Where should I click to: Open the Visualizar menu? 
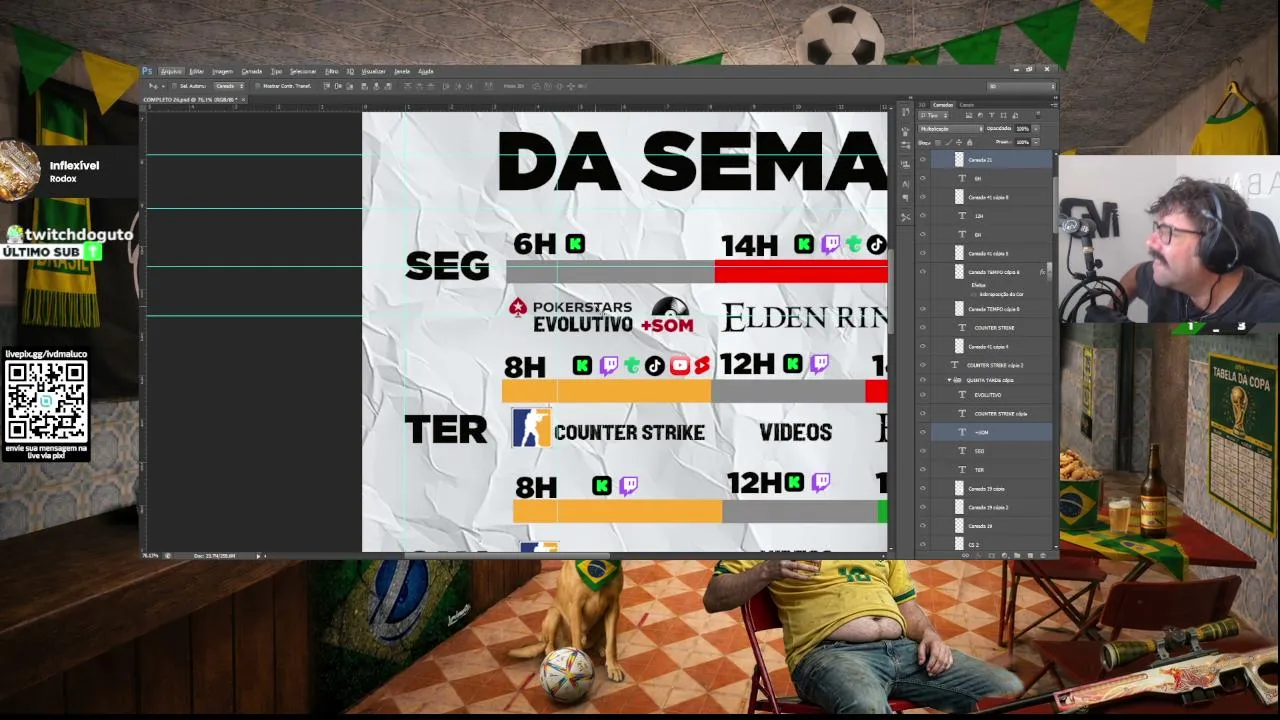coord(373,71)
